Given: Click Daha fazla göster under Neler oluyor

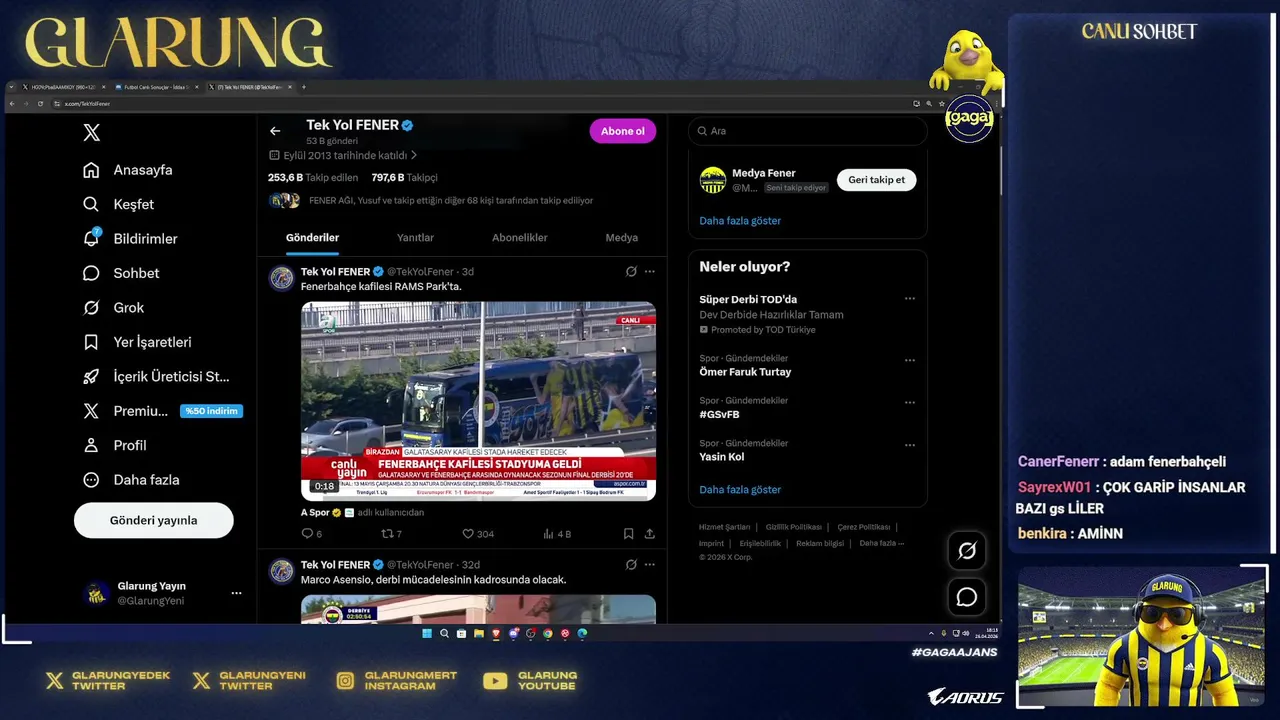Looking at the screenshot, I should pos(740,489).
